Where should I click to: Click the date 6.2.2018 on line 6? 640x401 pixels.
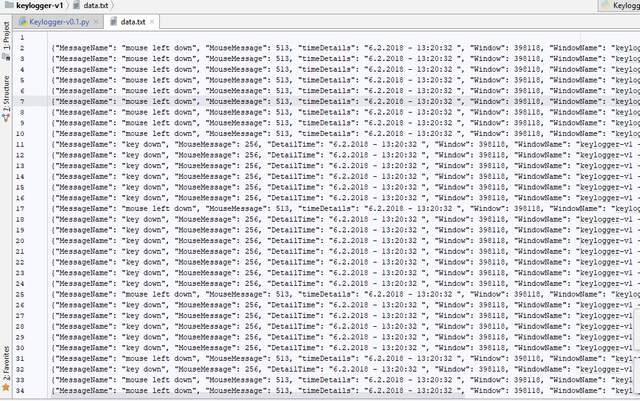tap(386, 91)
